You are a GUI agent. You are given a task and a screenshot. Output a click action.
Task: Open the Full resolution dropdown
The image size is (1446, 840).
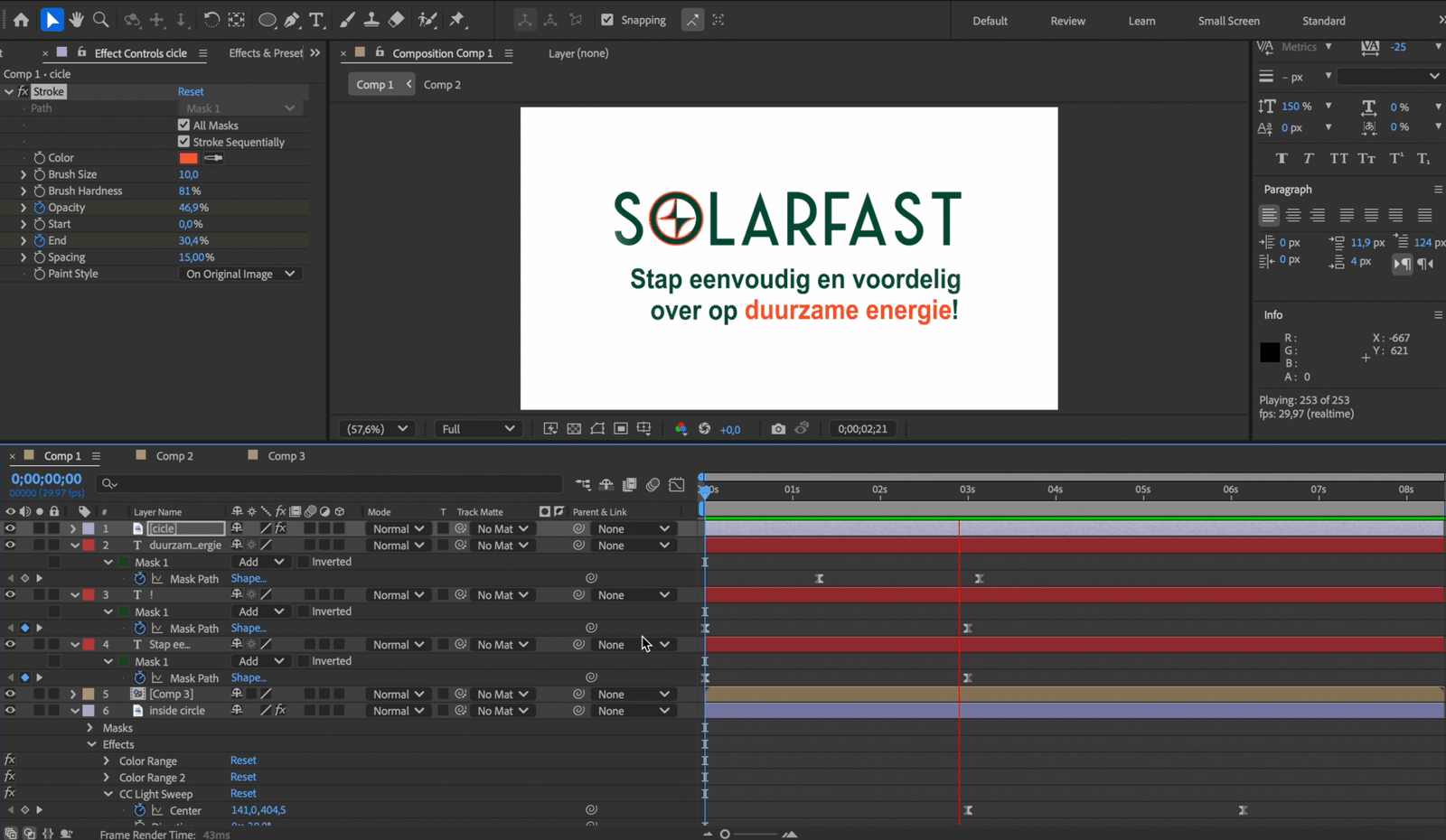477,429
